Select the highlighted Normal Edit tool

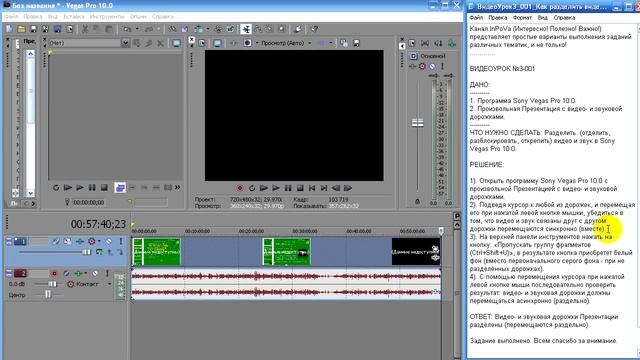(246, 29)
